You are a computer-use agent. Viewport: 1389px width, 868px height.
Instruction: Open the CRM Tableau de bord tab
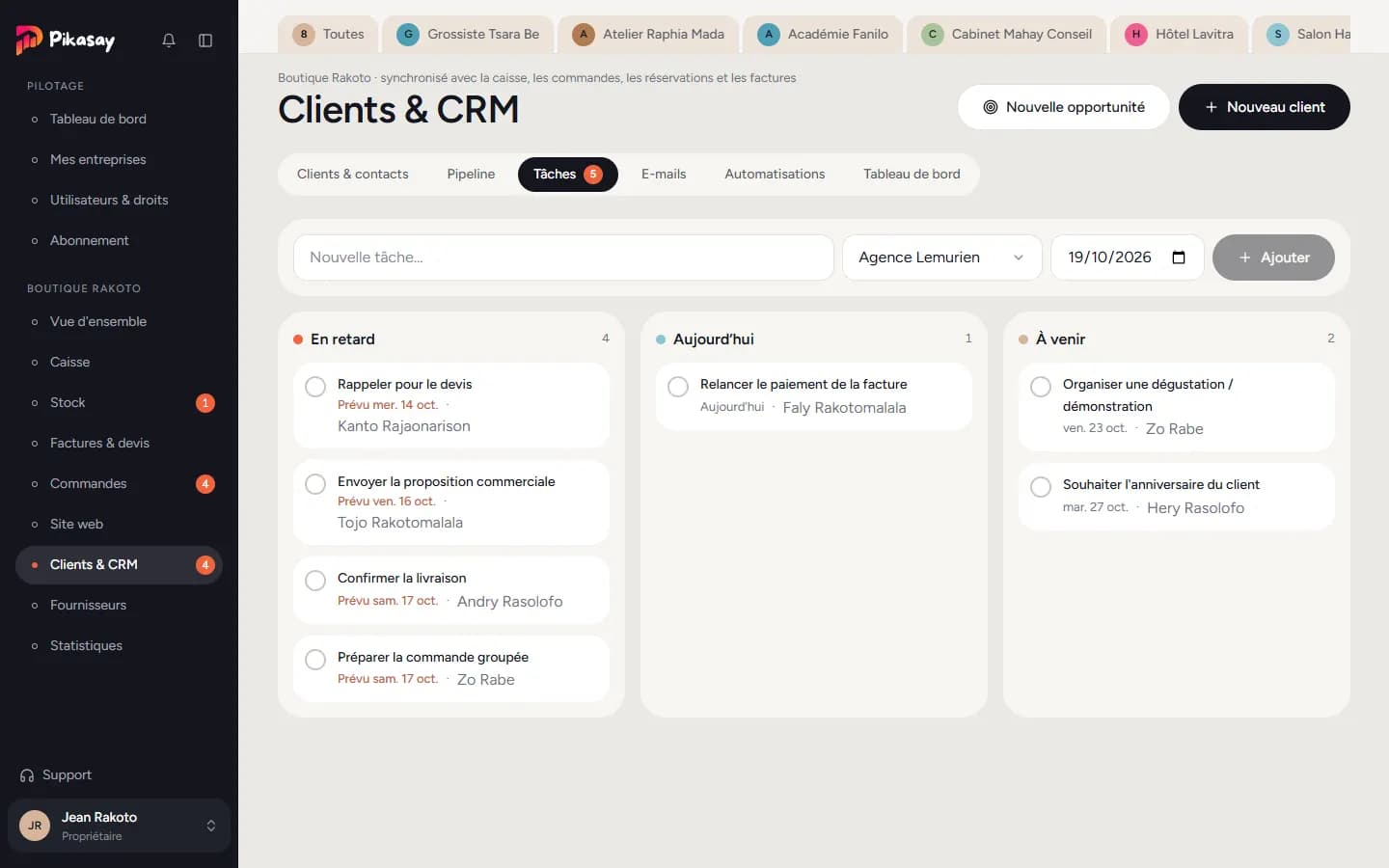click(x=912, y=175)
